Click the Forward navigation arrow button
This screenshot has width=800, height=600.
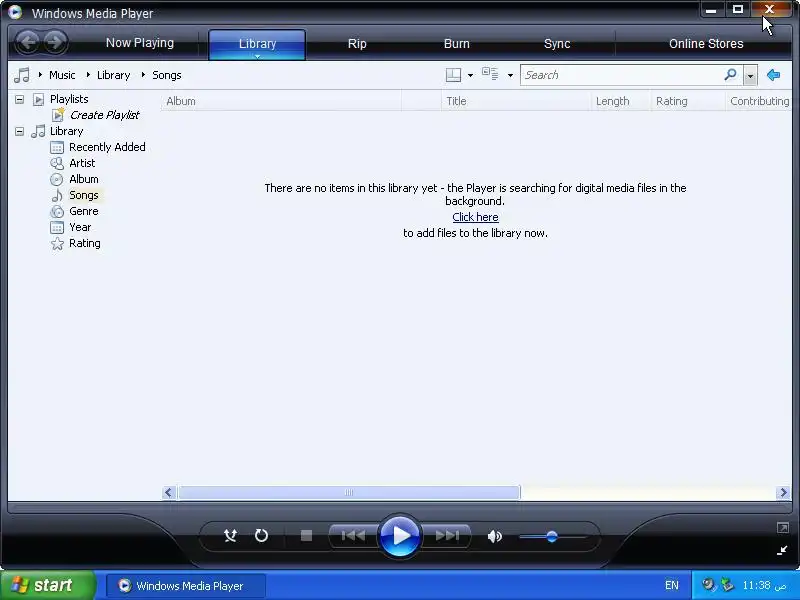click(55, 43)
